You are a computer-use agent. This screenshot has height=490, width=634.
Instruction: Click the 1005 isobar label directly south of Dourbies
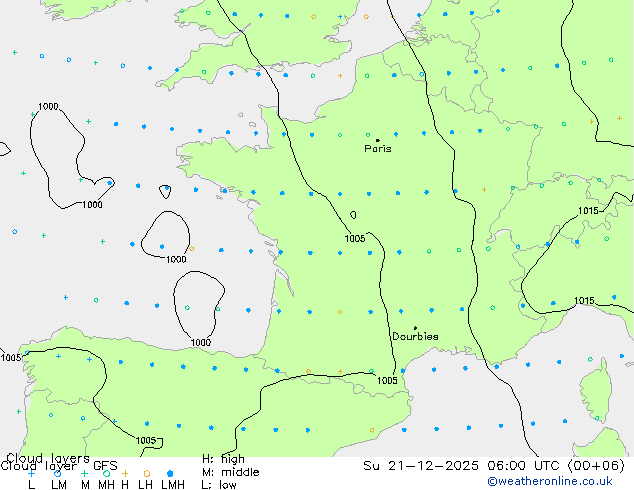387,380
